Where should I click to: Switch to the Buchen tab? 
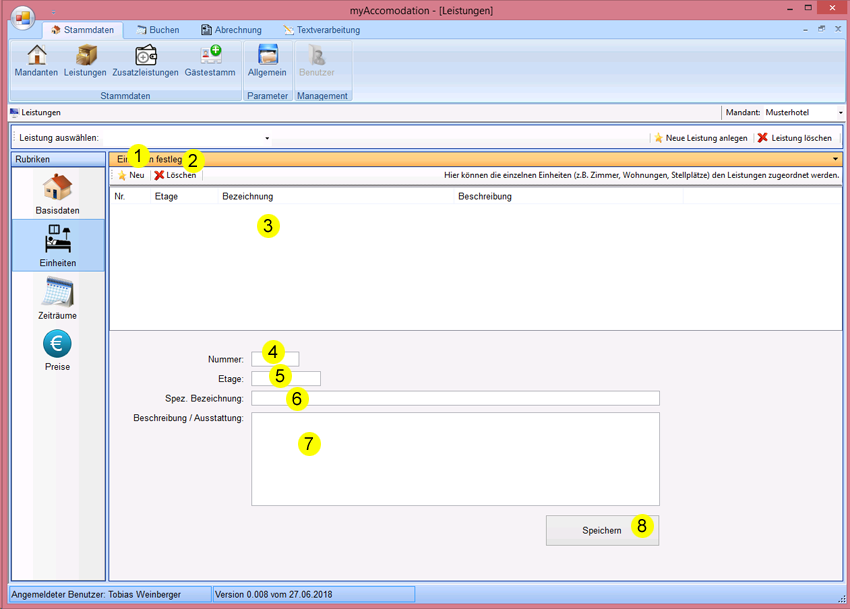coord(157,30)
